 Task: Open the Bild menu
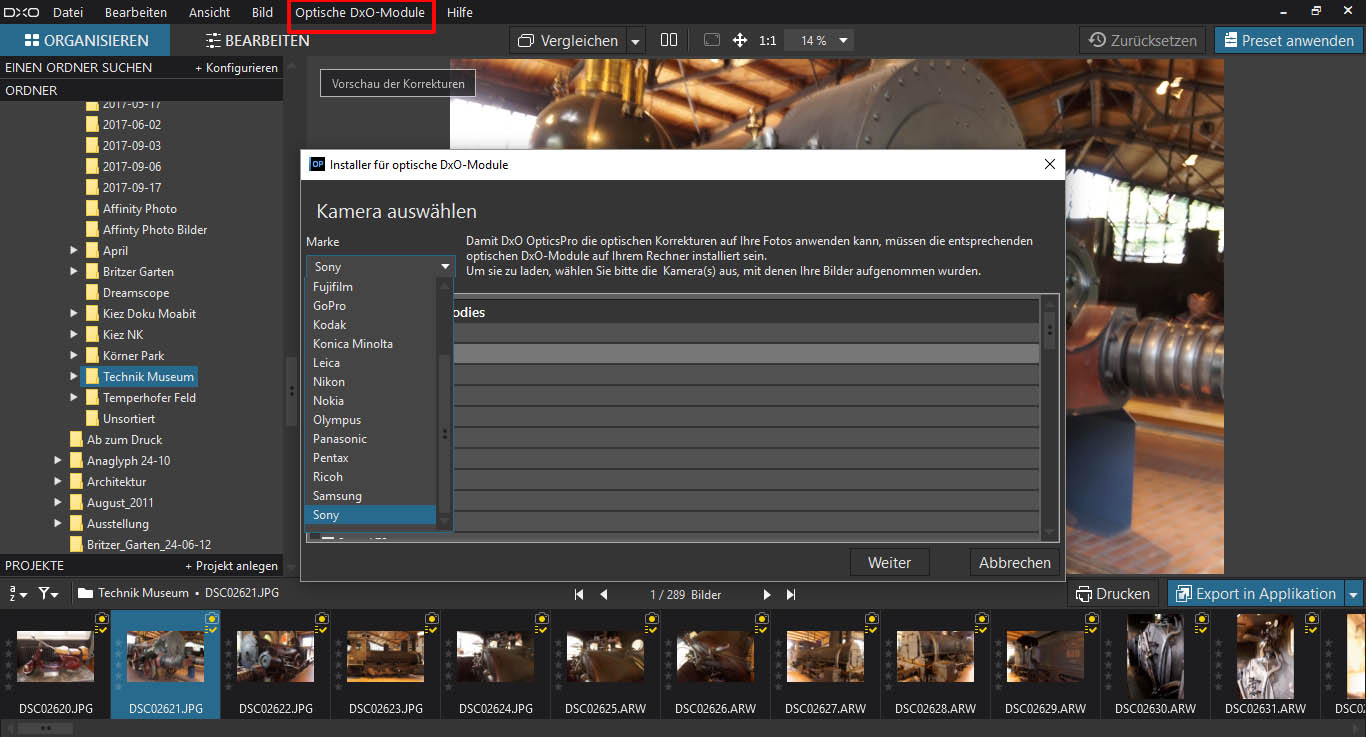click(x=262, y=13)
